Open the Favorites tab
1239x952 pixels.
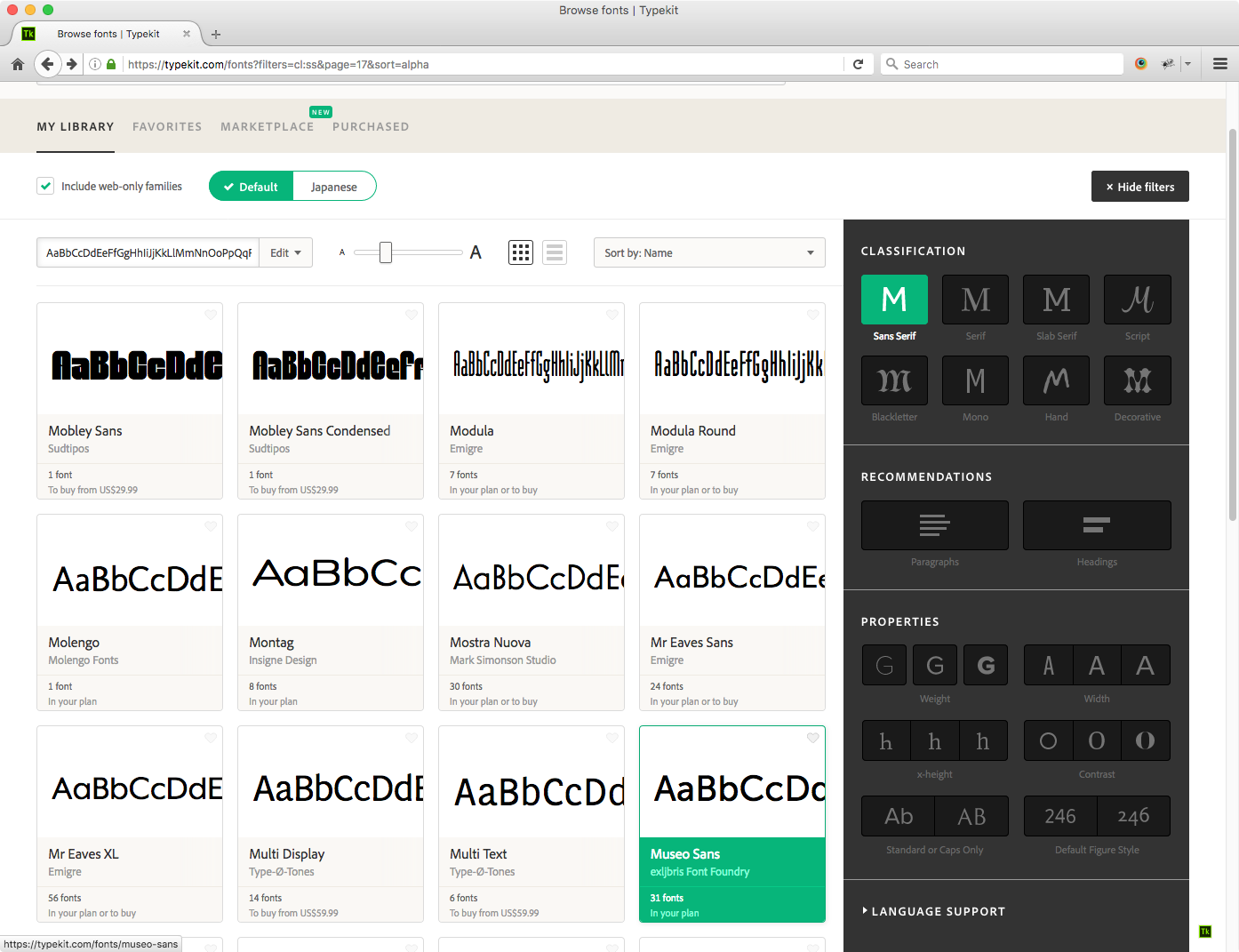pyautogui.click(x=167, y=126)
